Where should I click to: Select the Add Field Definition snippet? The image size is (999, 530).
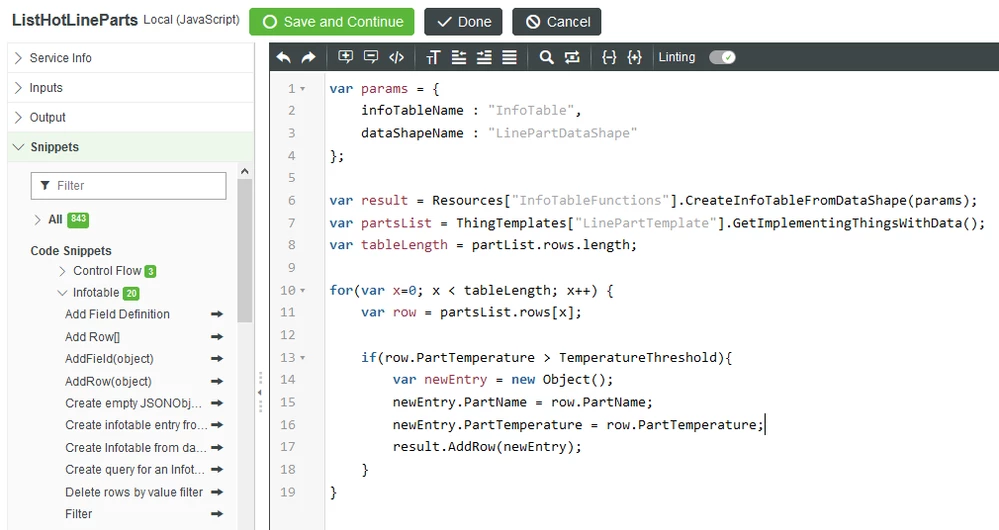tap(117, 314)
